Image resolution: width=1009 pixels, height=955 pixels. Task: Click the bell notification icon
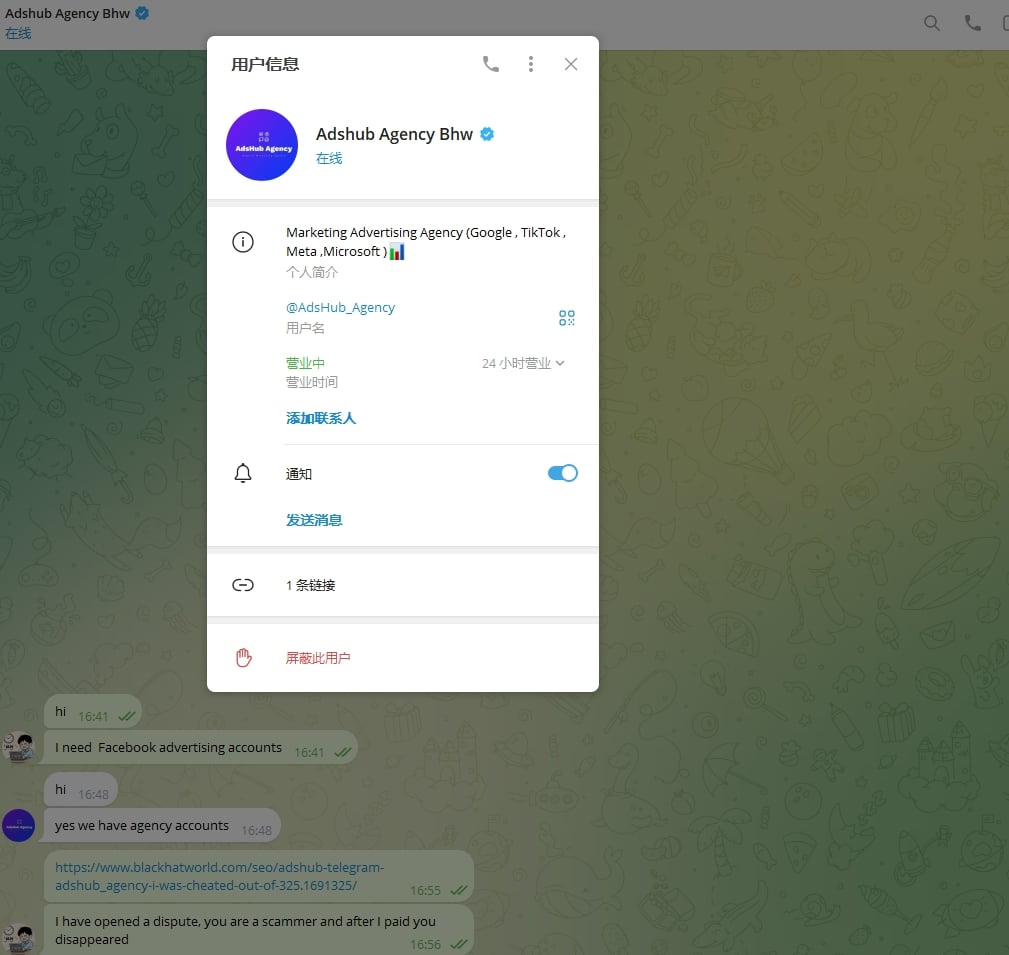click(x=243, y=473)
